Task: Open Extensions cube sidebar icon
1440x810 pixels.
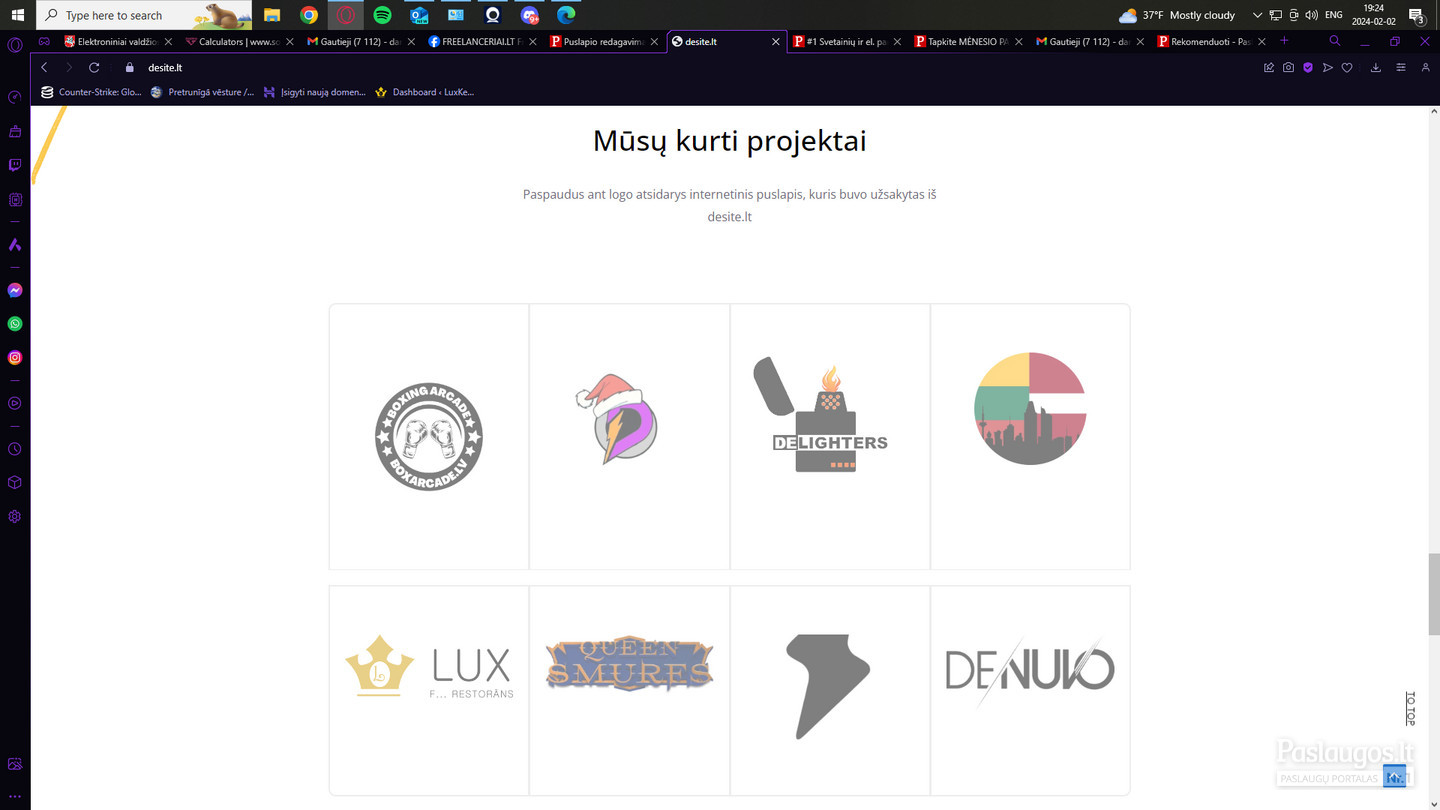Action: [x=15, y=482]
